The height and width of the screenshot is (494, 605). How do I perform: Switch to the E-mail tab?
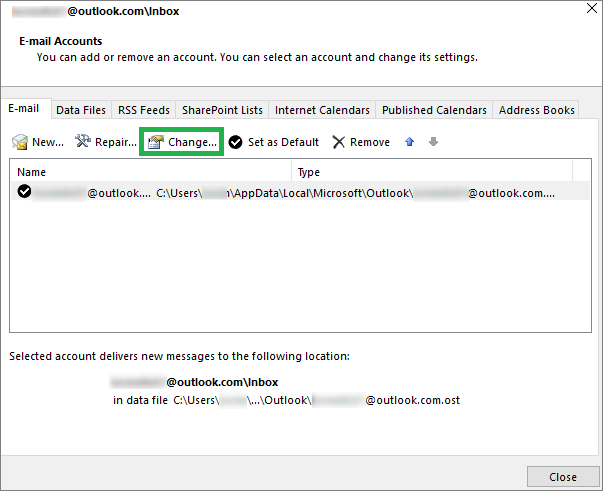[x=24, y=108]
